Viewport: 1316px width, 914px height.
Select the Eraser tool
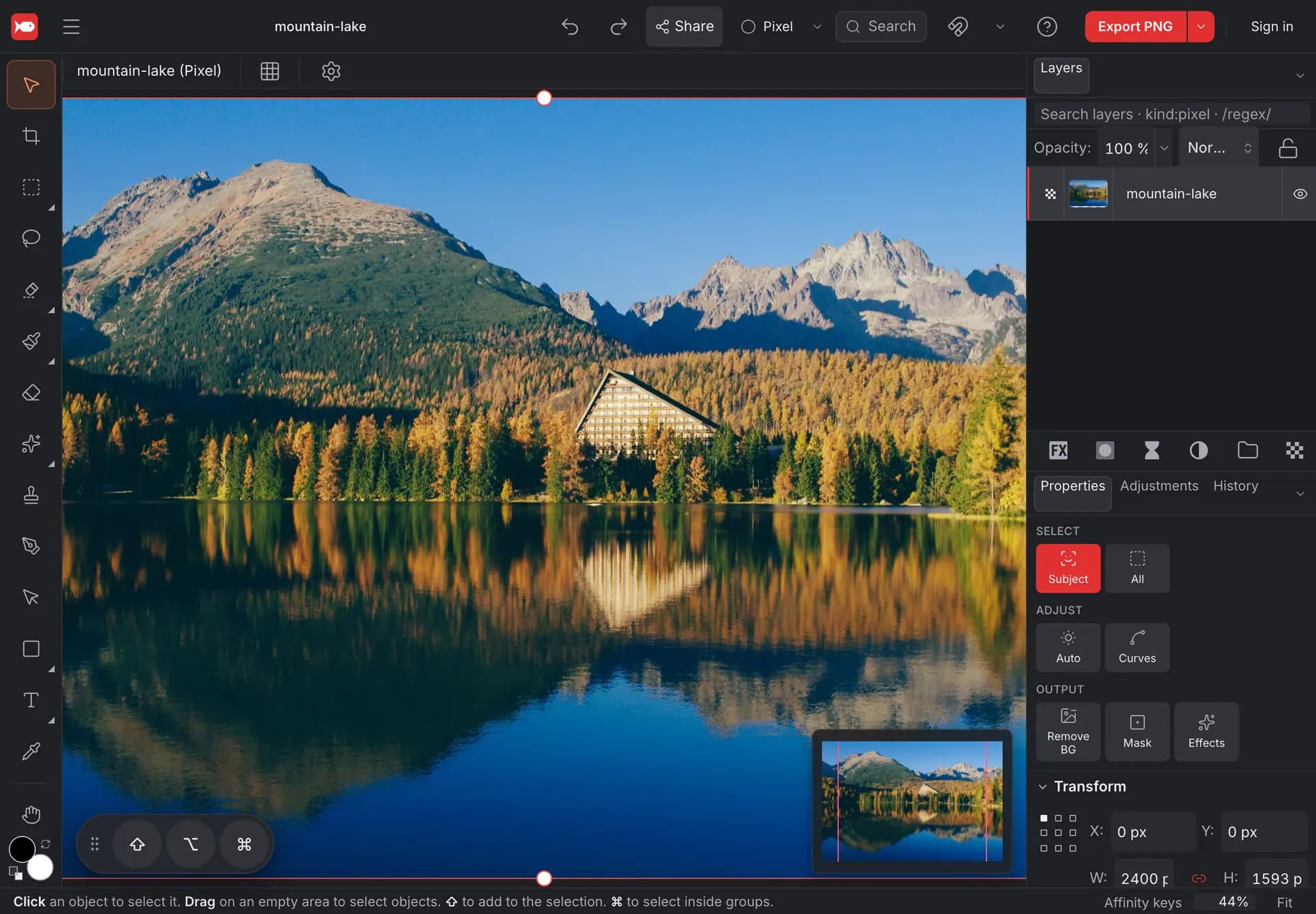coord(31,393)
